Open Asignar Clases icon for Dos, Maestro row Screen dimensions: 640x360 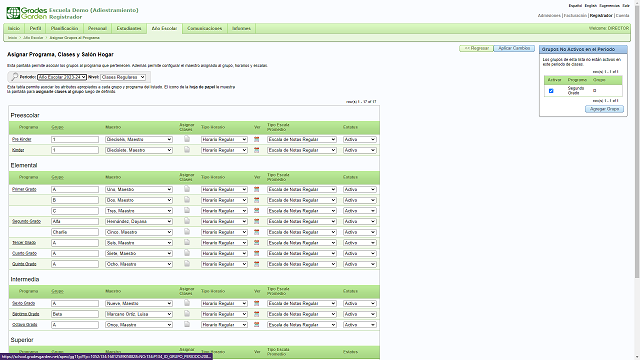click(187, 200)
